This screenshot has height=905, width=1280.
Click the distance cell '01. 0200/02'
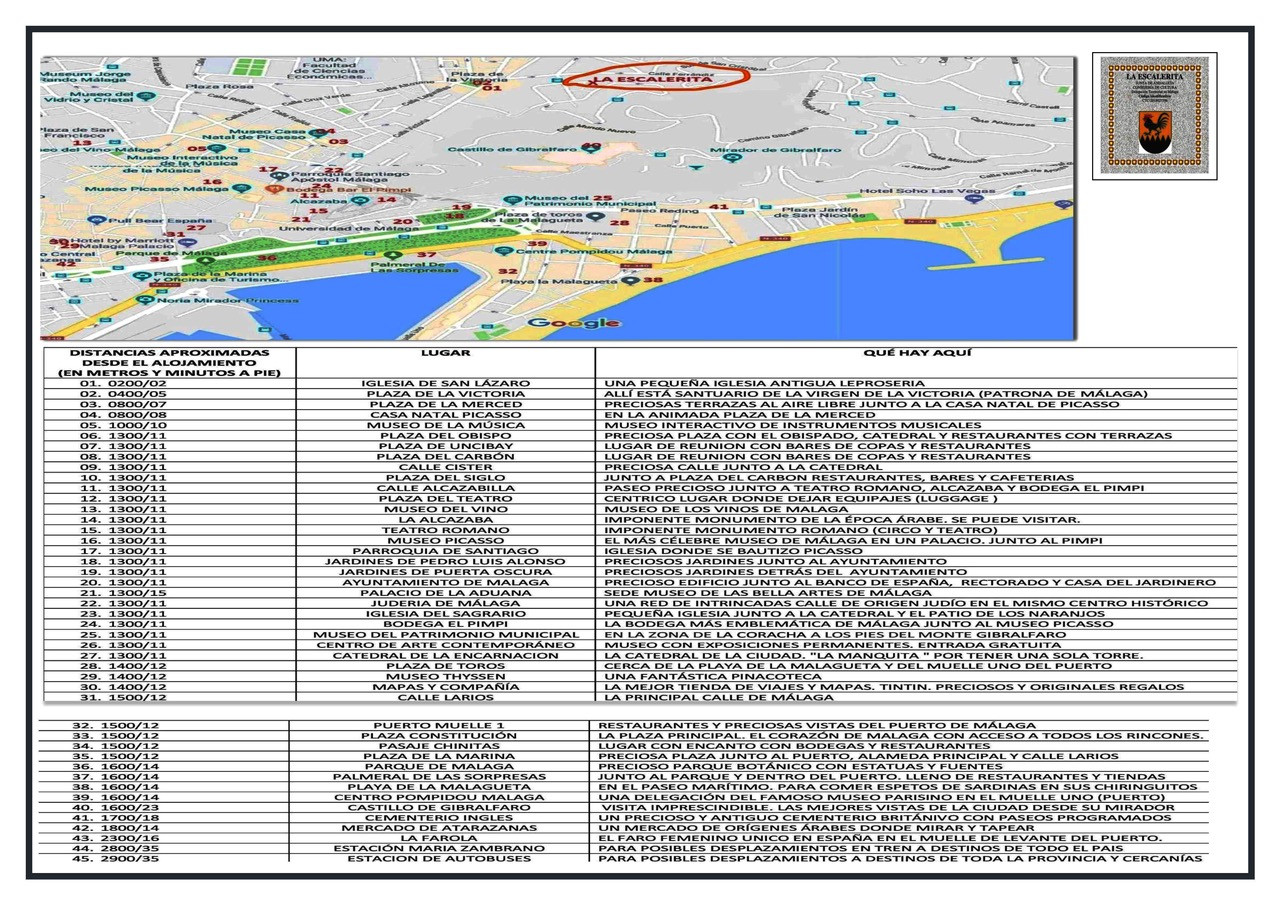coord(124,383)
